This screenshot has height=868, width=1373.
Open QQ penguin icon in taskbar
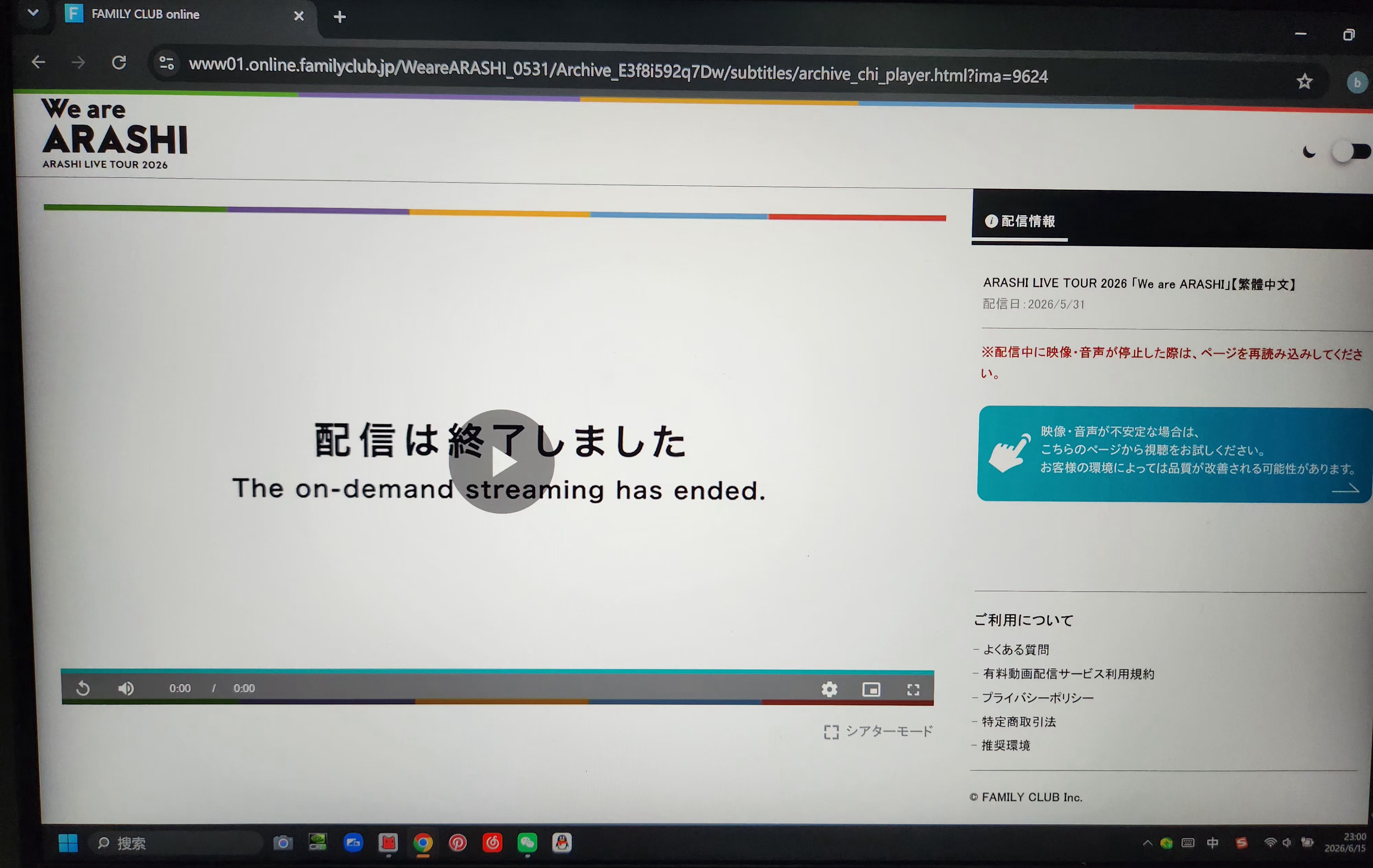[562, 843]
